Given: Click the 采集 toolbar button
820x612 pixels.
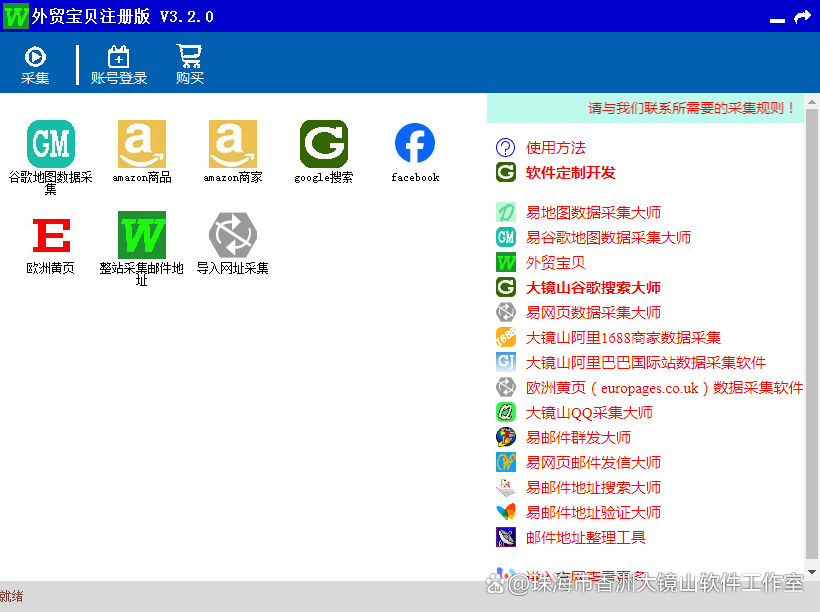Looking at the screenshot, I should (x=35, y=65).
